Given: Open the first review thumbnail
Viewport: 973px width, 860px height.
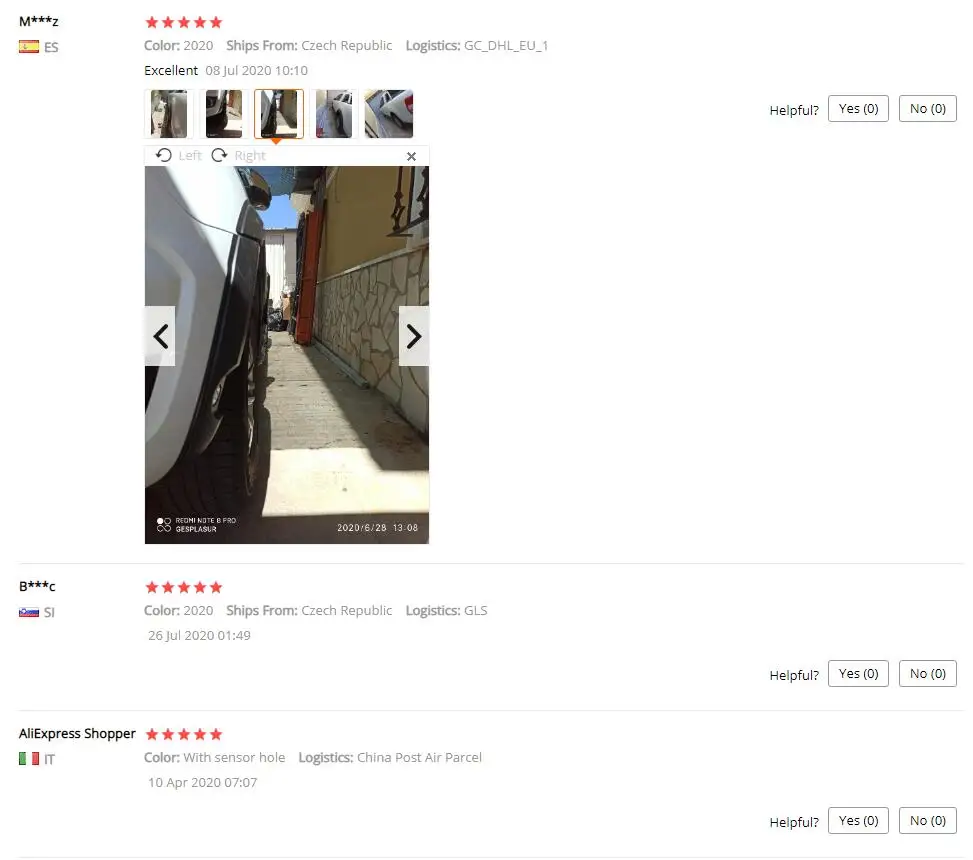Looking at the screenshot, I should [169, 114].
